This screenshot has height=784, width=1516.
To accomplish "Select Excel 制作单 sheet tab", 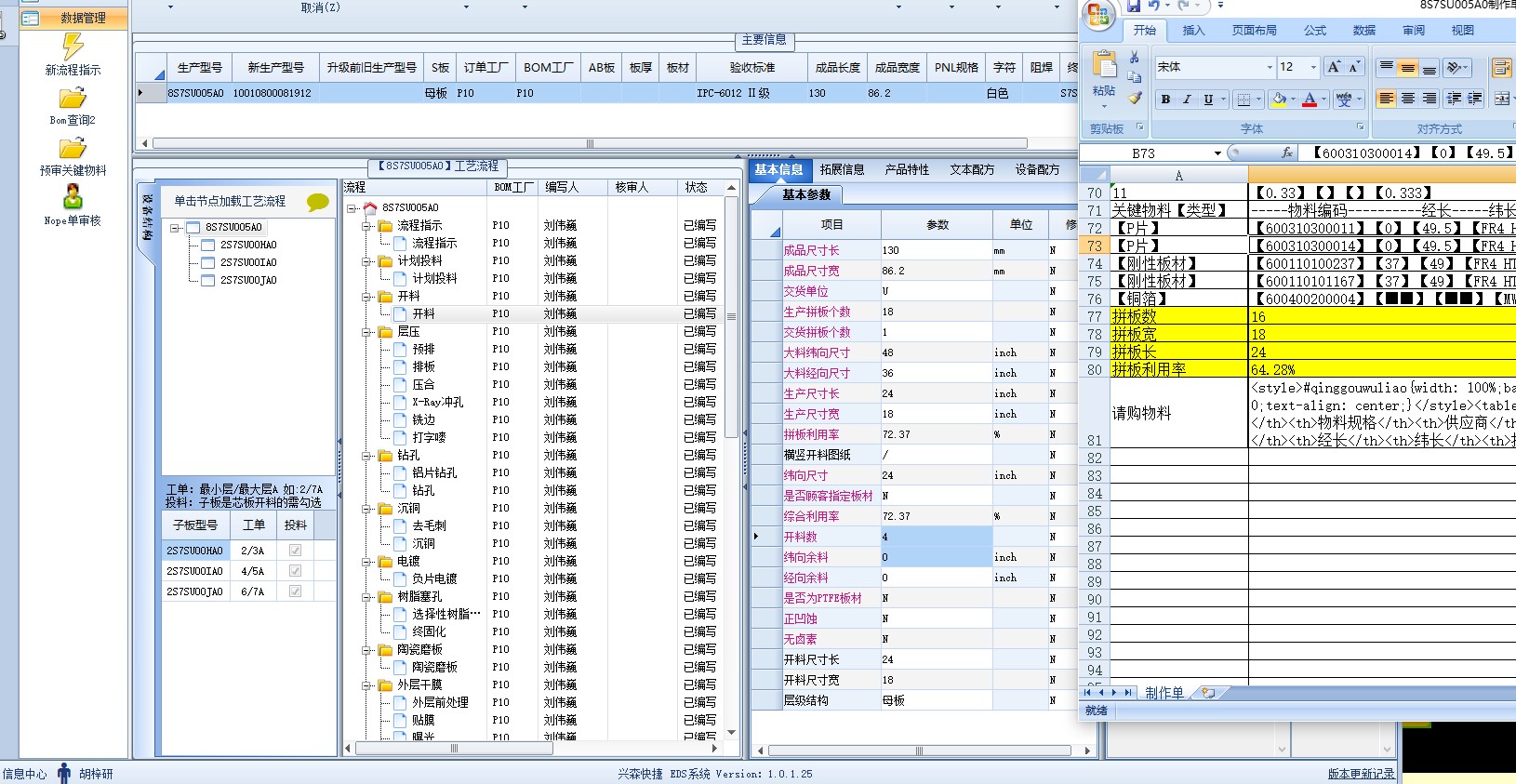I will (1164, 693).
